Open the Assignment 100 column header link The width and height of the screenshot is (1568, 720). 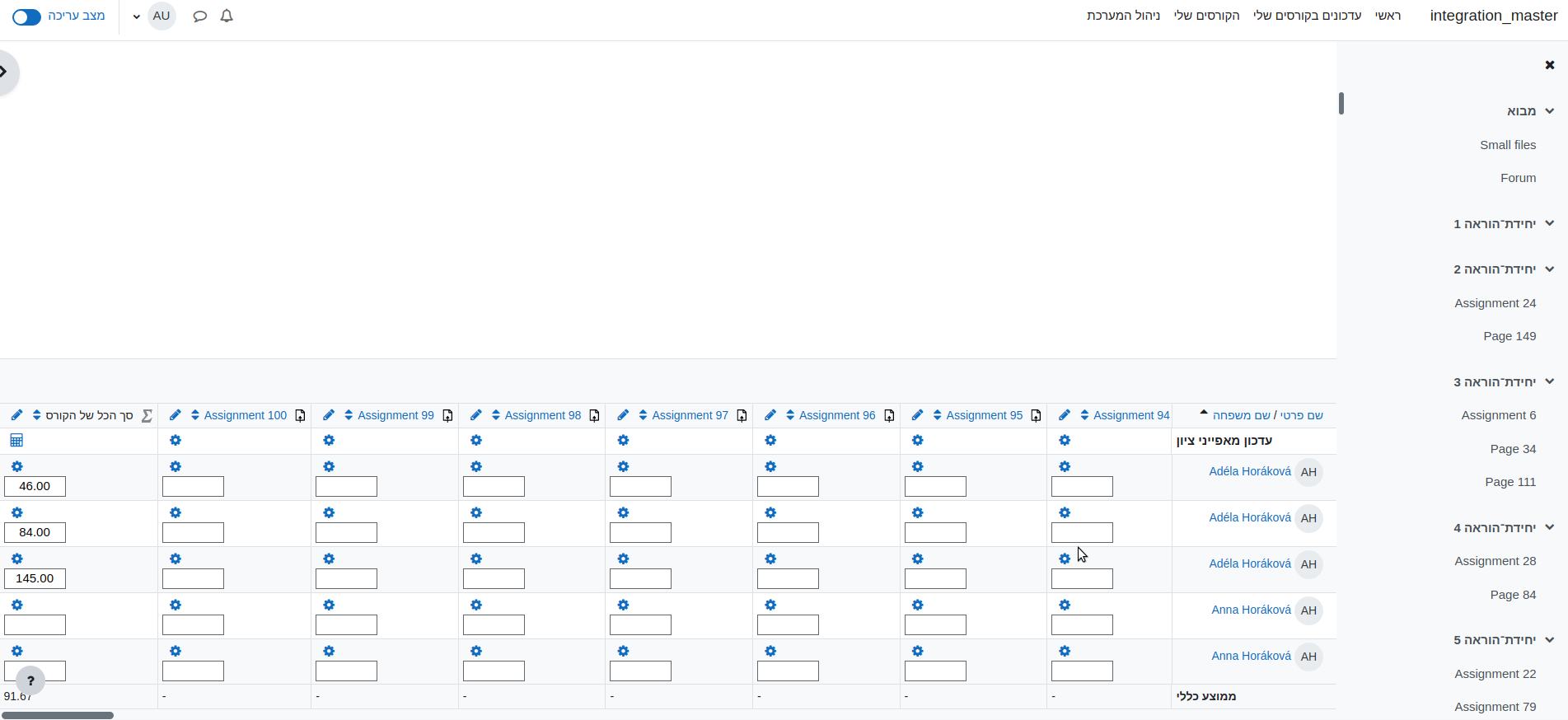pos(246,415)
